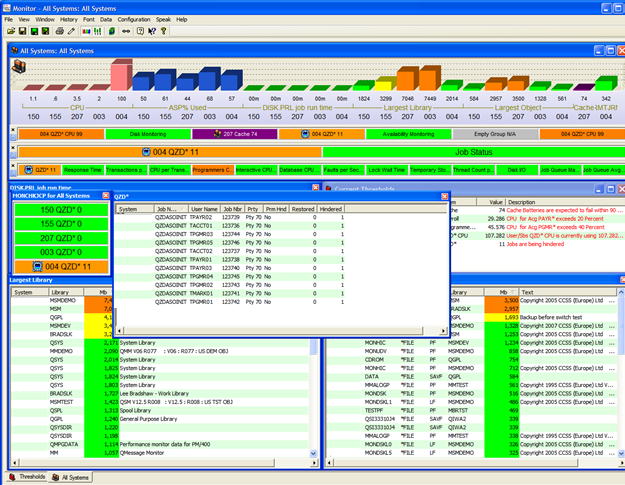Open the Speak menu
Screen dimensions: 625x485
(x=163, y=19)
